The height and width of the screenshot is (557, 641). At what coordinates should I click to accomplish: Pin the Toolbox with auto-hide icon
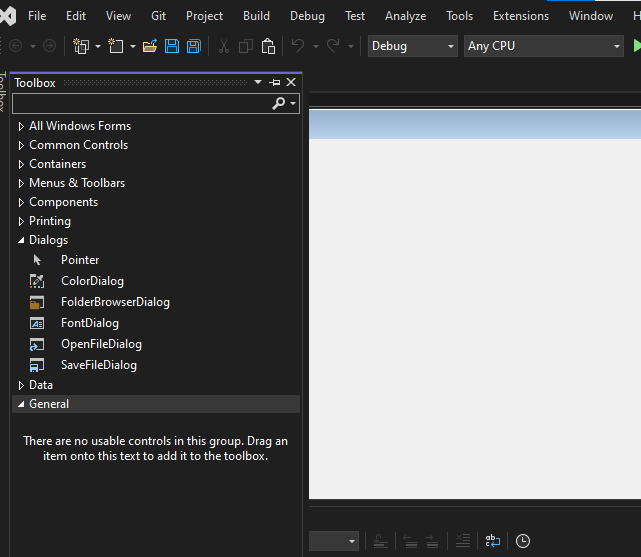275,83
